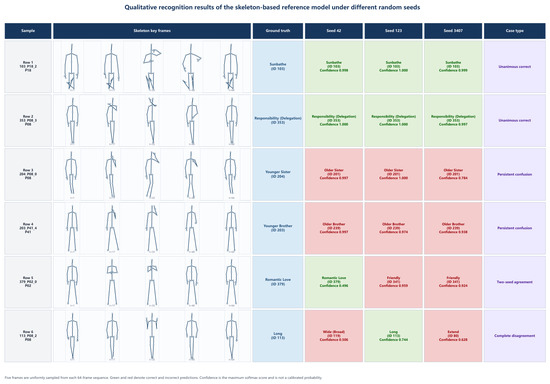Select the Row 1 sample label cell
The width and height of the screenshot is (550, 384).
pyautogui.click(x=28, y=67)
